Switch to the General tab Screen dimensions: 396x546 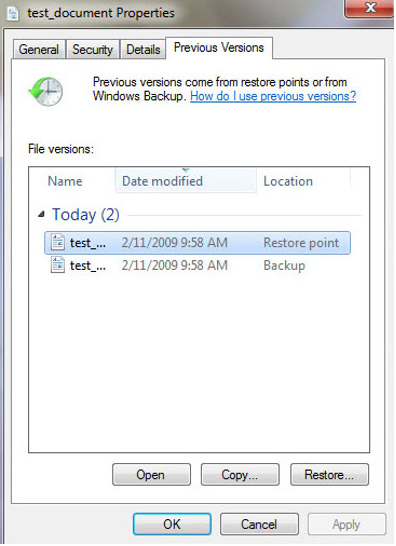coord(39,49)
